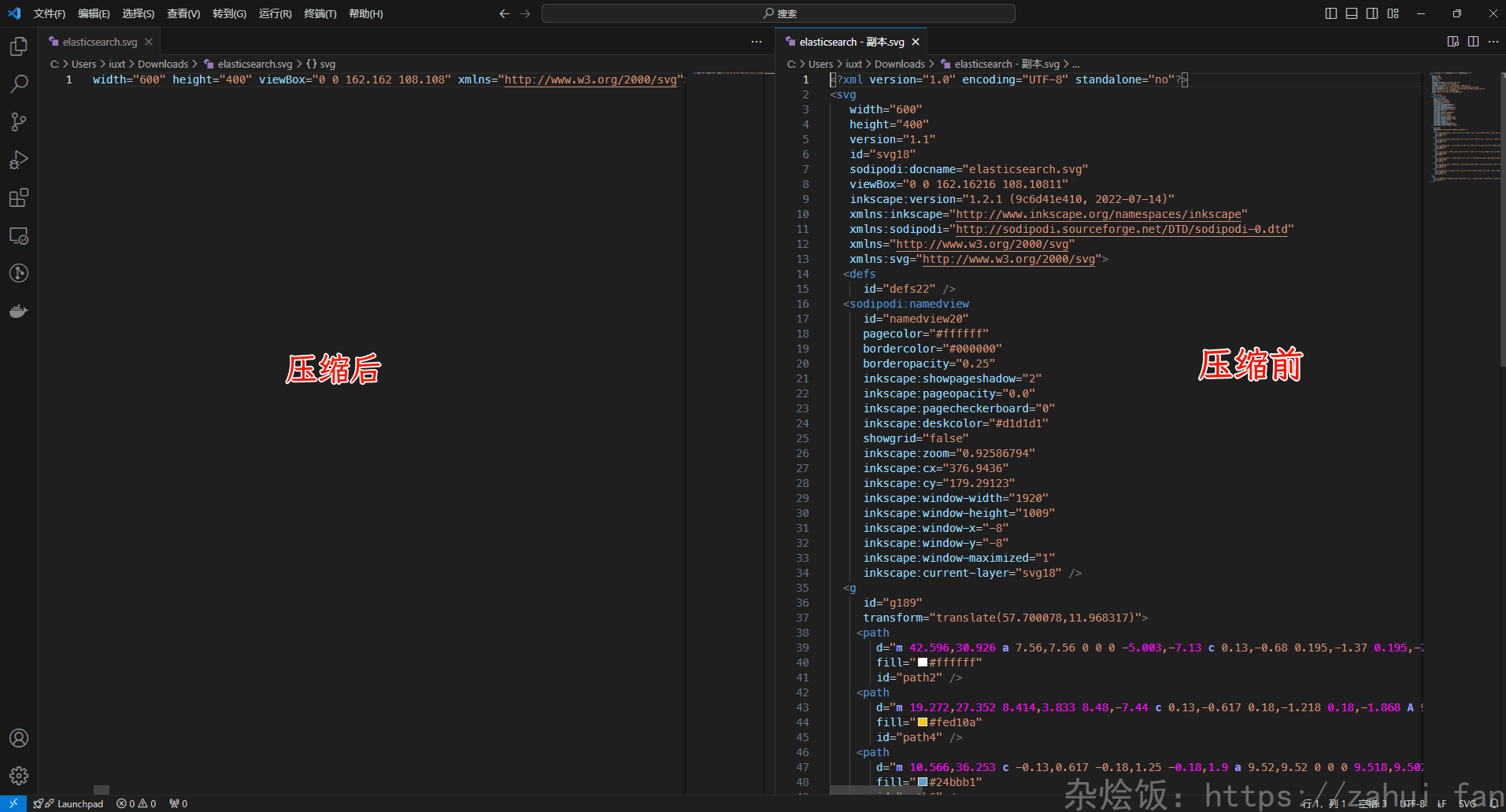
Task: Open the Search view in activity bar
Action: tap(19, 84)
